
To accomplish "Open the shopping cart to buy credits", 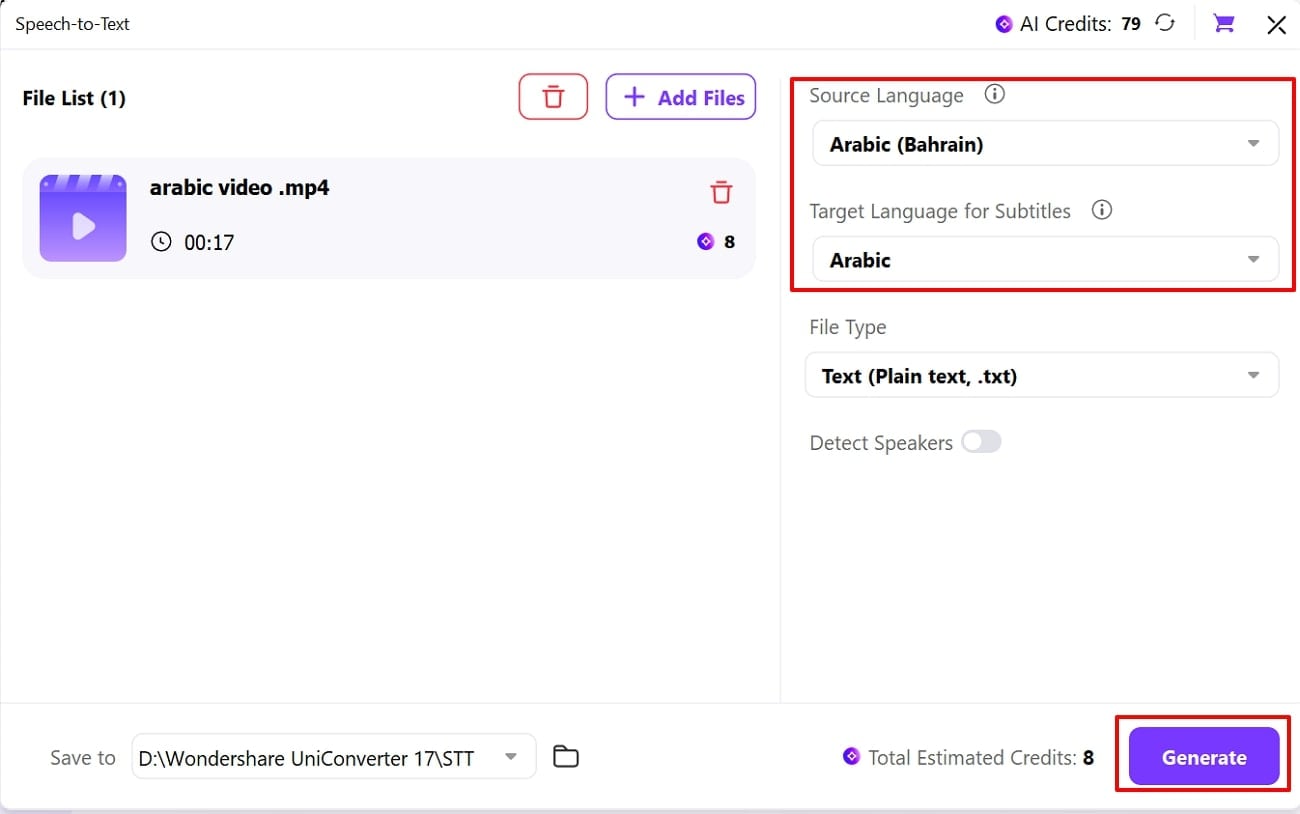I will point(1222,23).
